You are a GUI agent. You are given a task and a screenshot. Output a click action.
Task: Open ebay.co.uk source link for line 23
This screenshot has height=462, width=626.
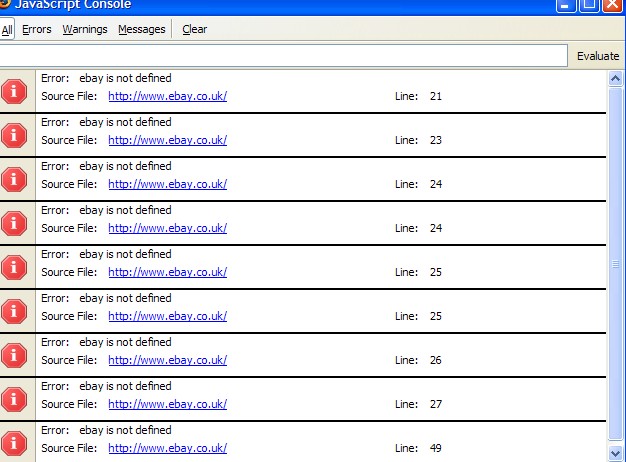click(167, 140)
